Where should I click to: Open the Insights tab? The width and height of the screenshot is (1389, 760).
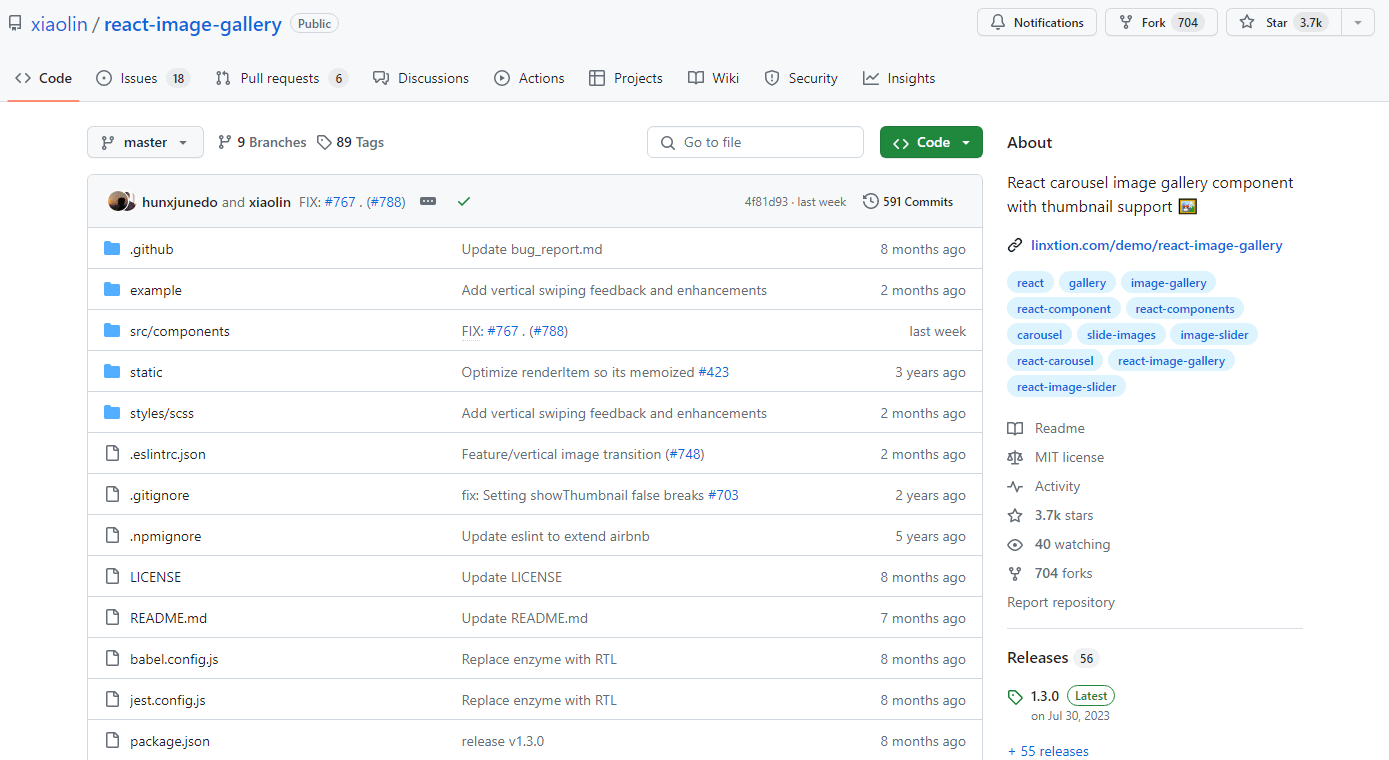898,77
